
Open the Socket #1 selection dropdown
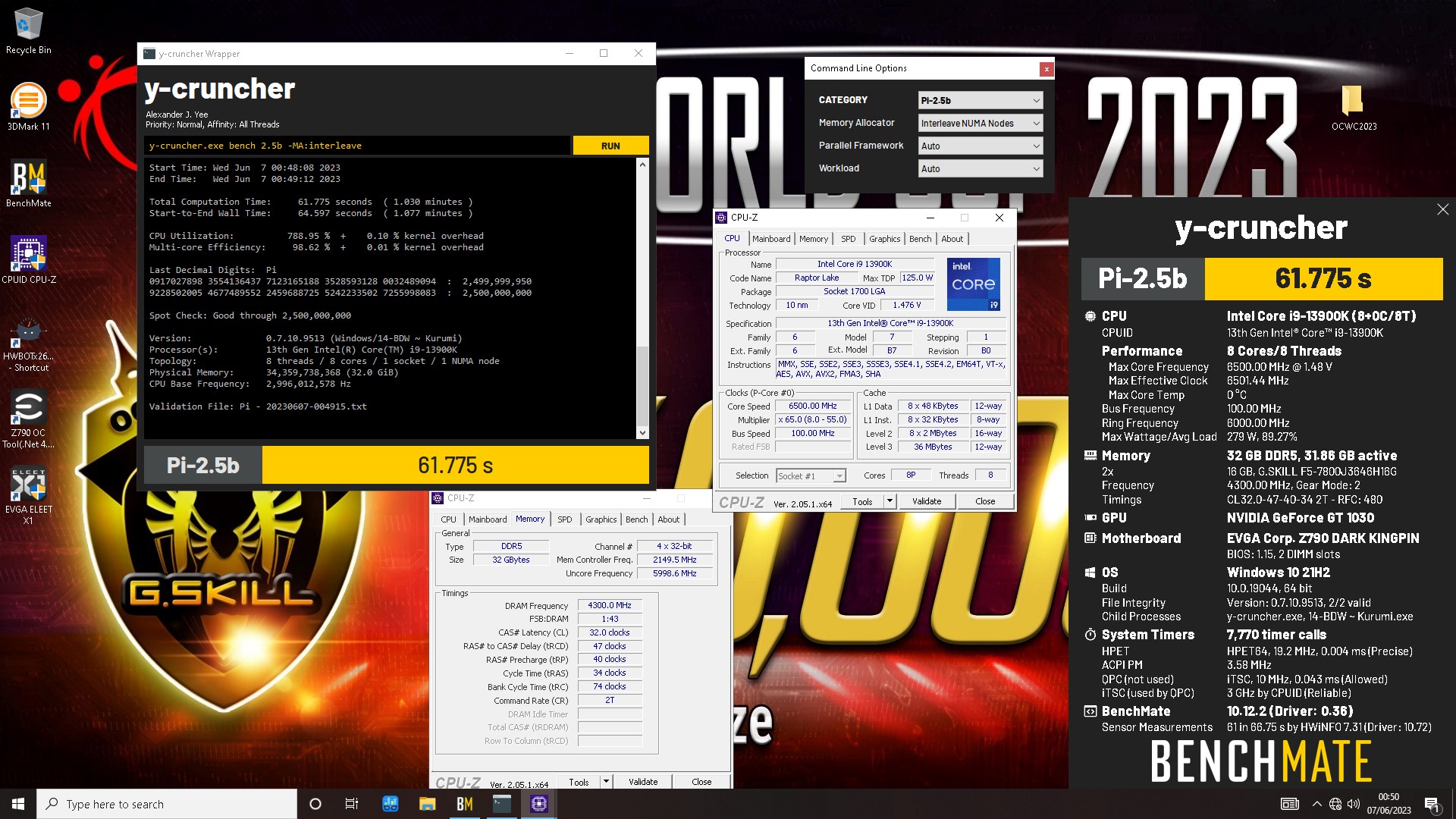click(x=811, y=475)
